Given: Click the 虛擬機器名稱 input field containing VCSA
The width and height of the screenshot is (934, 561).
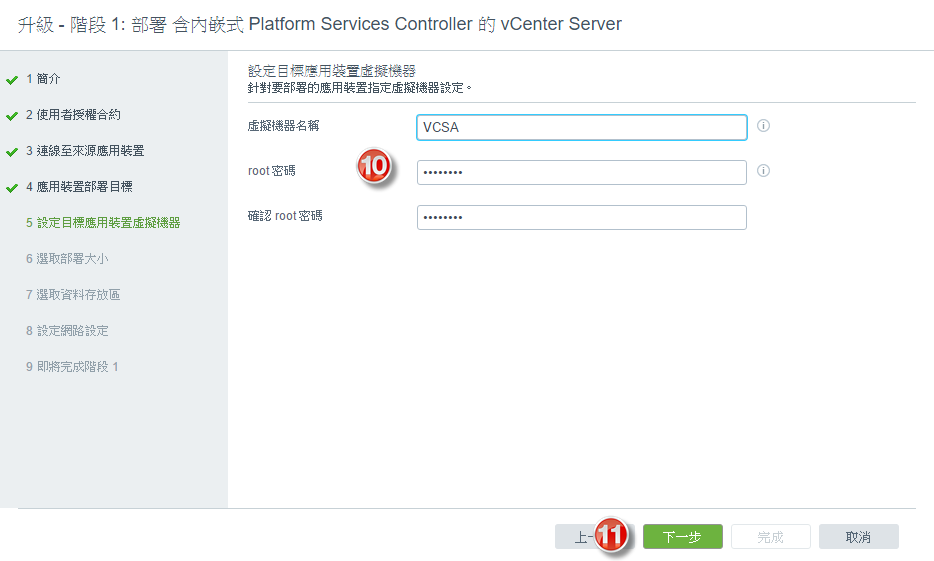Looking at the screenshot, I should pyautogui.click(x=581, y=127).
